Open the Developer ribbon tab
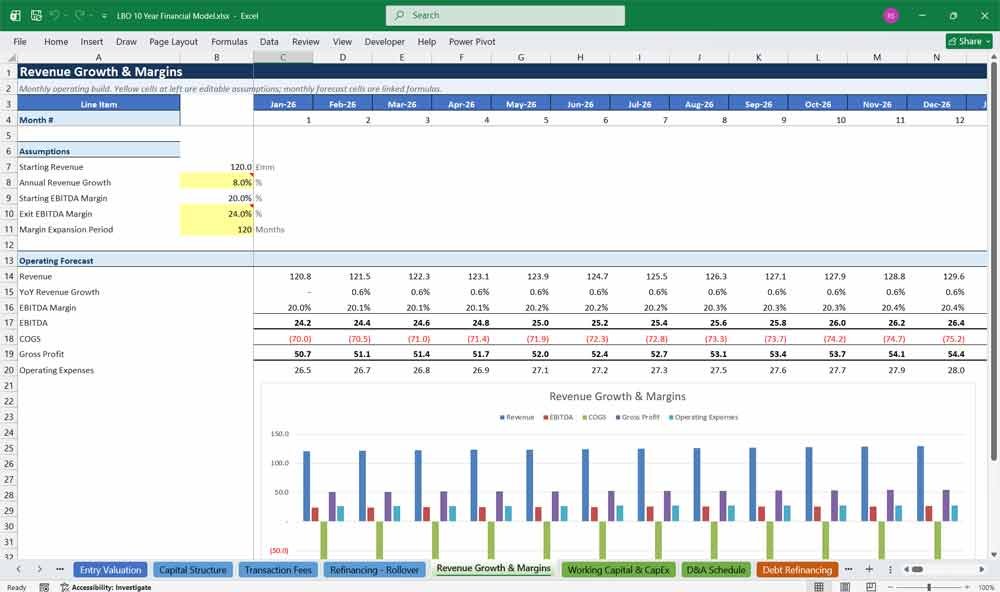 click(x=385, y=41)
